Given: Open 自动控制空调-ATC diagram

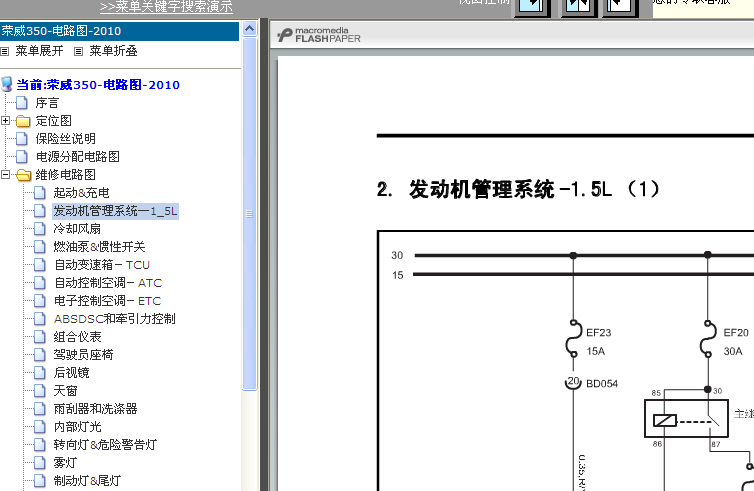Looking at the screenshot, I should click(x=108, y=283).
